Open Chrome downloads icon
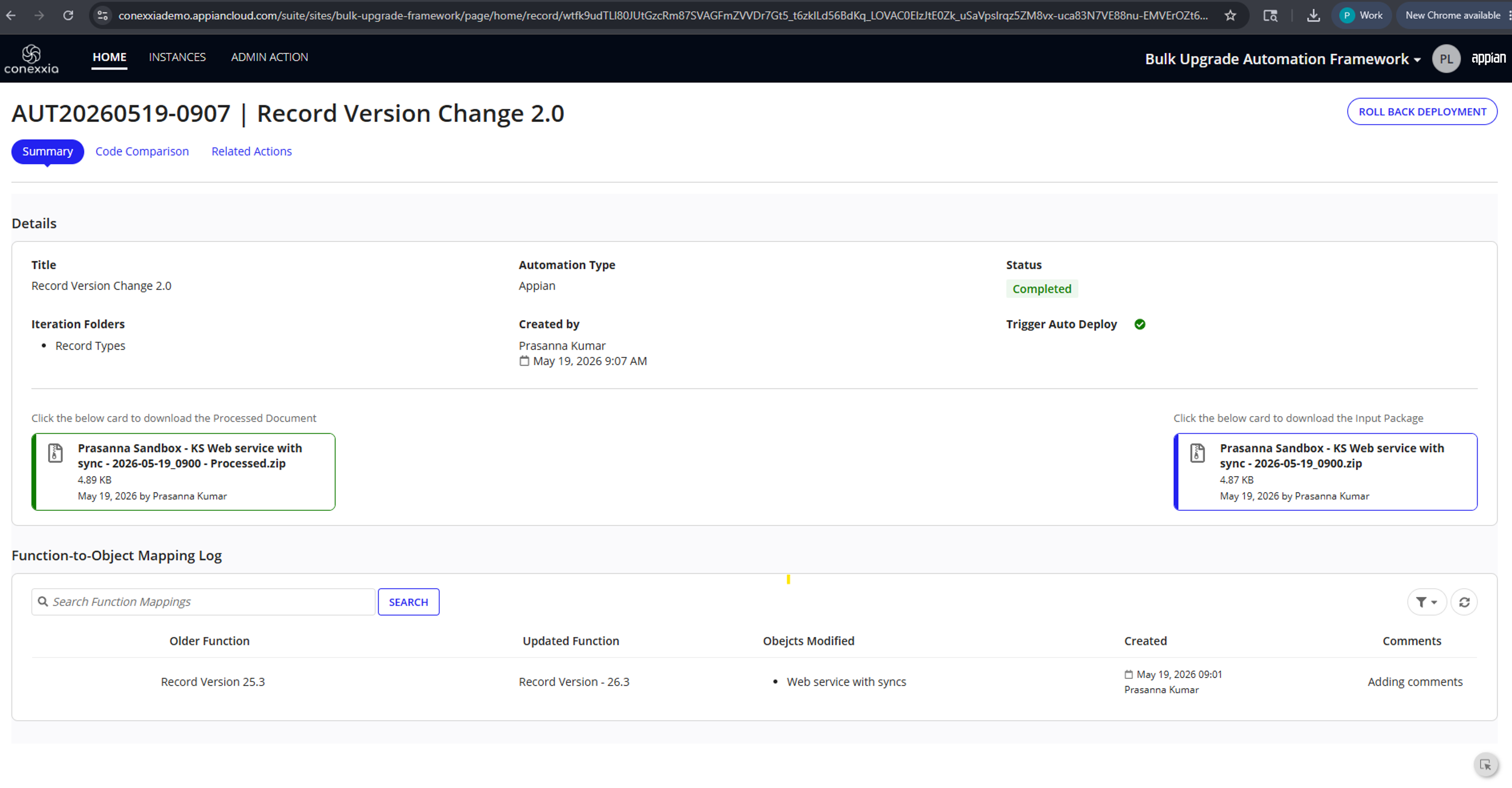Screen dimensions: 1512x788 click(1313, 15)
